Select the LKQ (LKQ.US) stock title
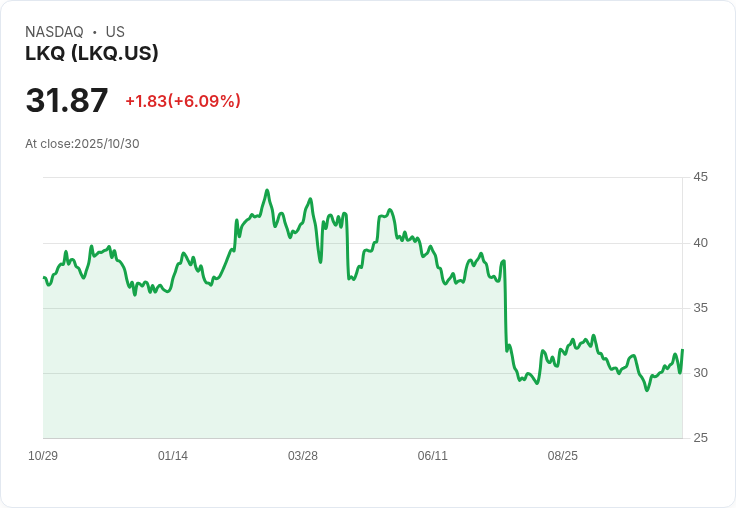The image size is (736, 508). point(92,53)
